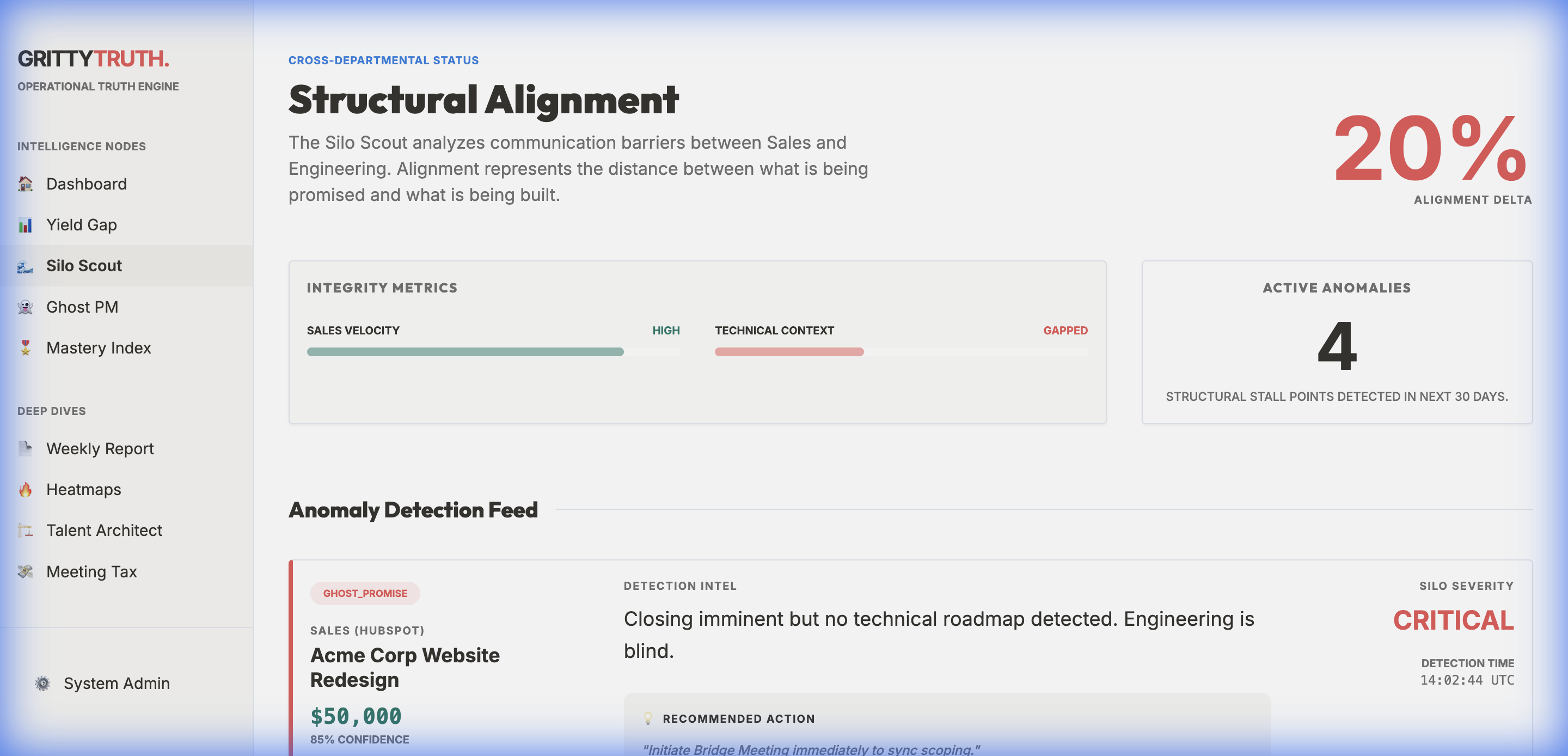Click the Yield Gap bar chart icon

[25, 225]
